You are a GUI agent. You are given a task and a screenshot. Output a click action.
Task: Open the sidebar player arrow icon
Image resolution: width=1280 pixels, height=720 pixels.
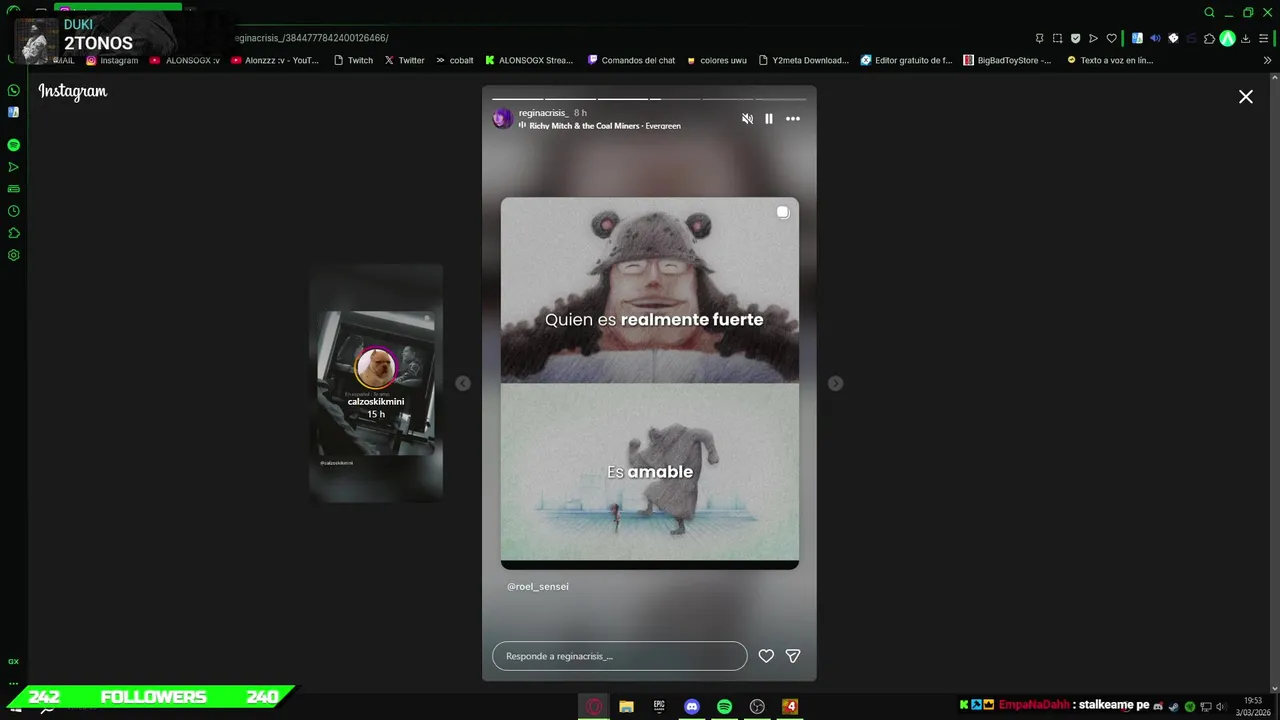[x=14, y=167]
